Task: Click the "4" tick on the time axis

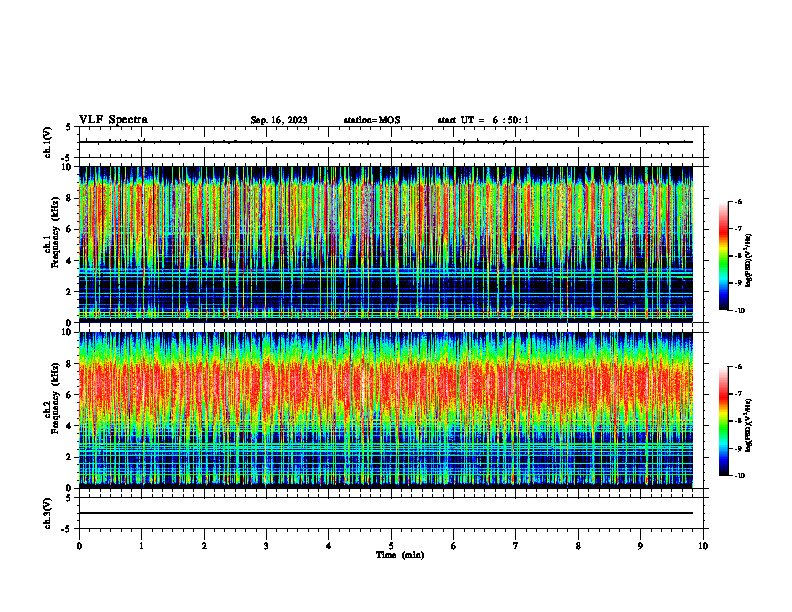Action: (x=329, y=546)
